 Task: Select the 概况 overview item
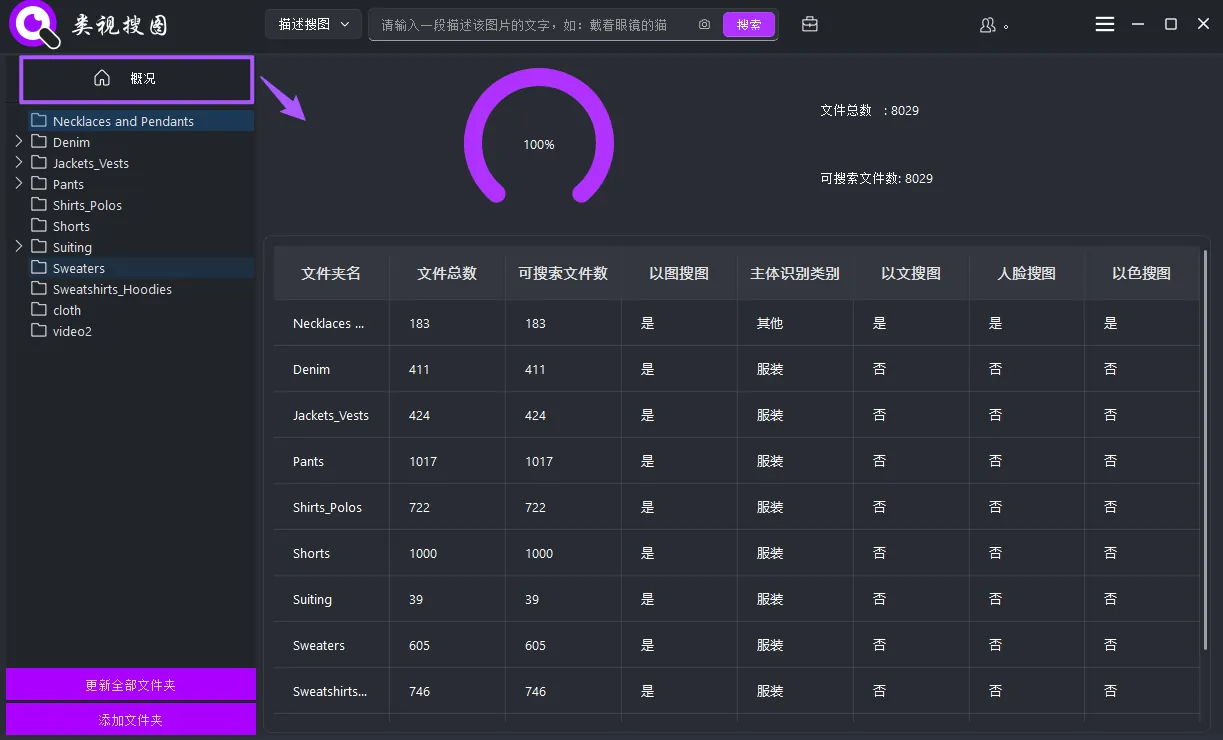(x=135, y=79)
